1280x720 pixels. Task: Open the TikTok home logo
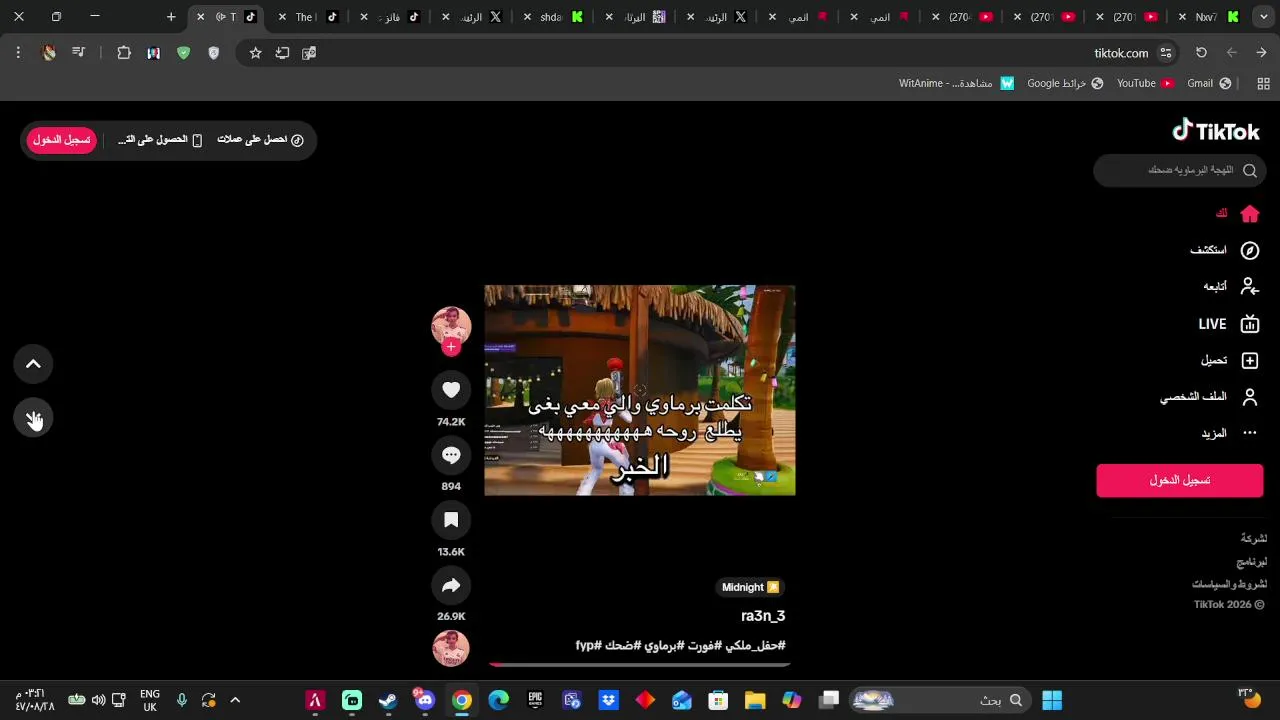point(1216,131)
